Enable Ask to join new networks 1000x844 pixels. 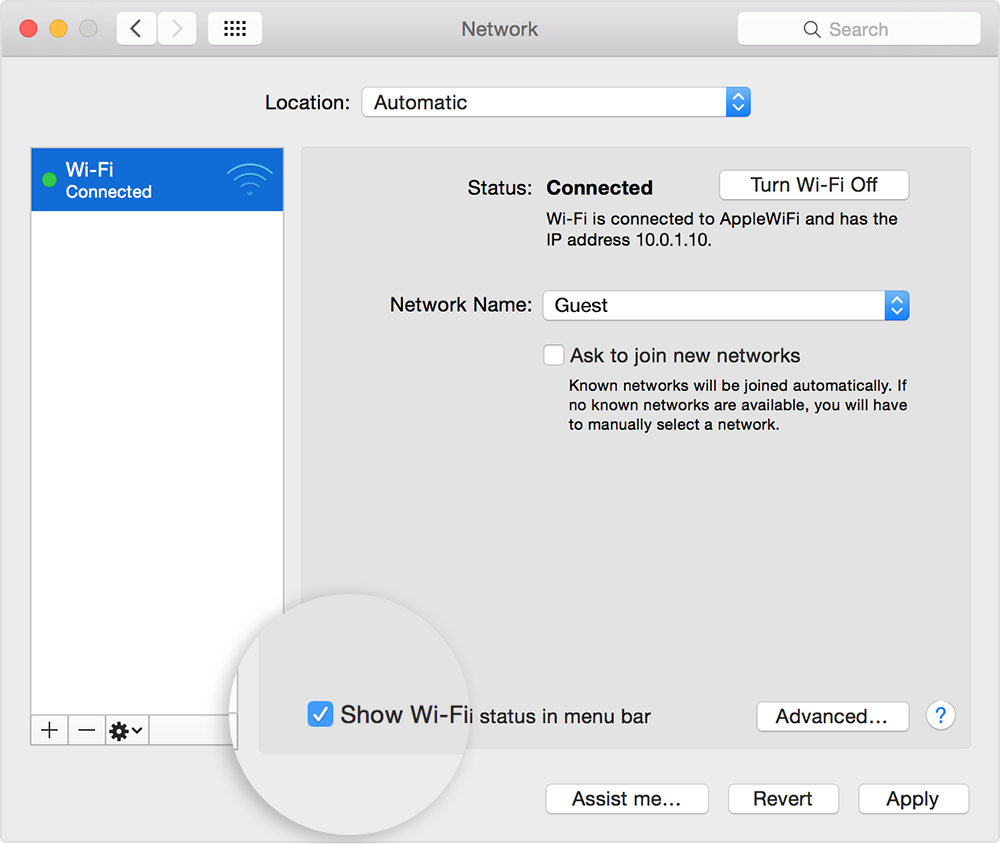tap(553, 354)
